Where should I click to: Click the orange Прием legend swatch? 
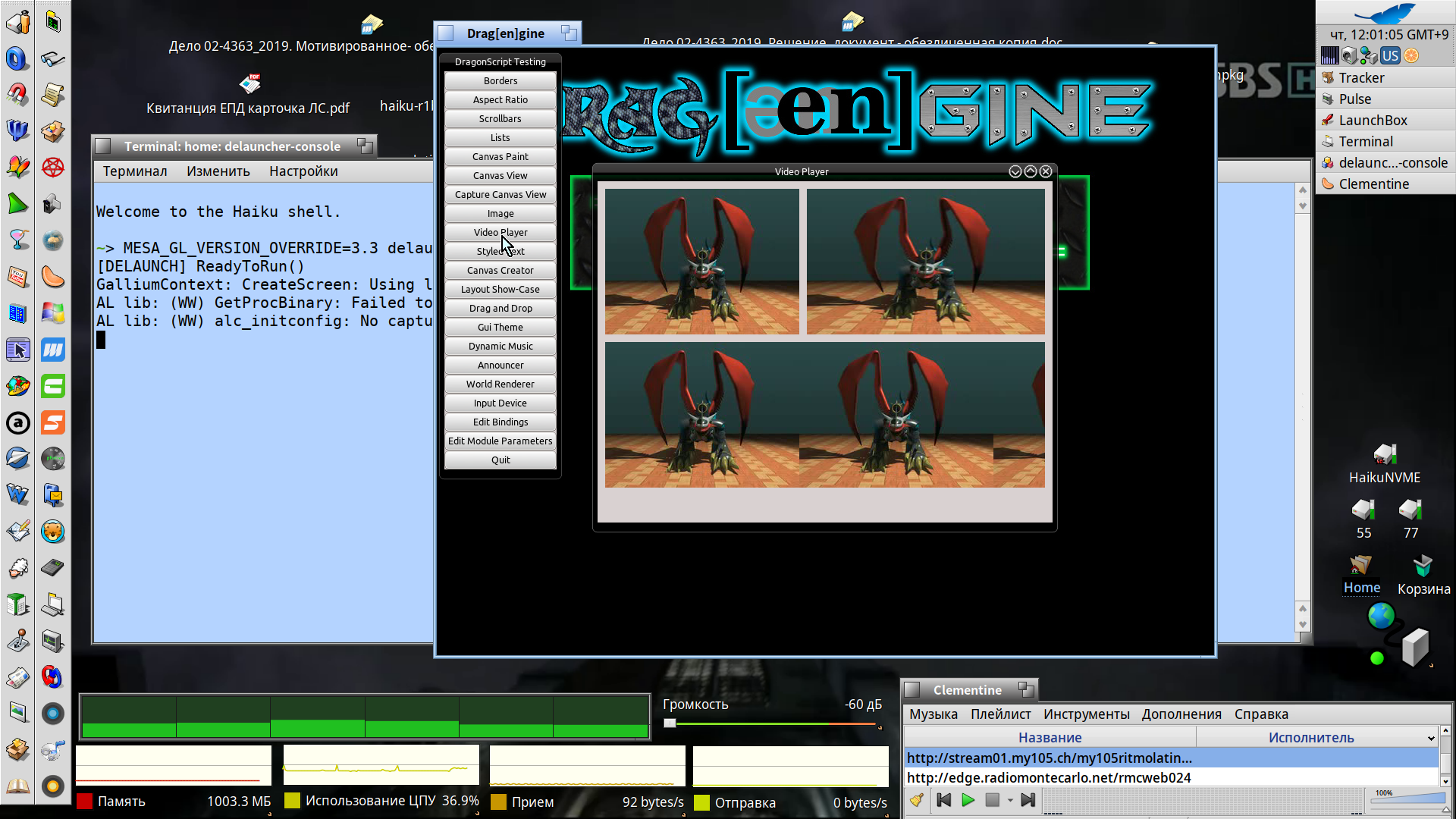coord(498,802)
